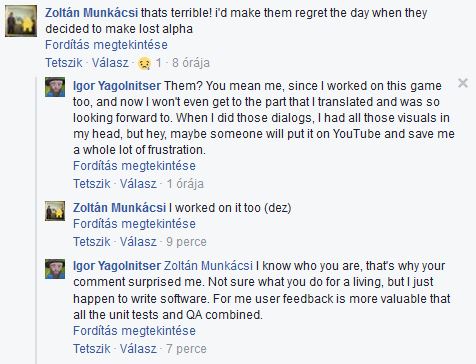
Task: Open the '8 órája' timestamp link
Action: pos(191,63)
